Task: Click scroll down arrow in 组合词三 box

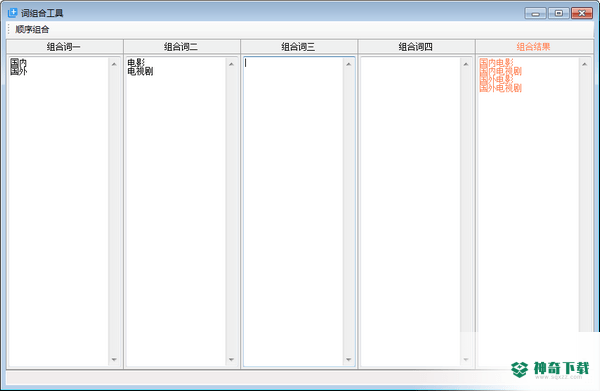Action: [348, 359]
